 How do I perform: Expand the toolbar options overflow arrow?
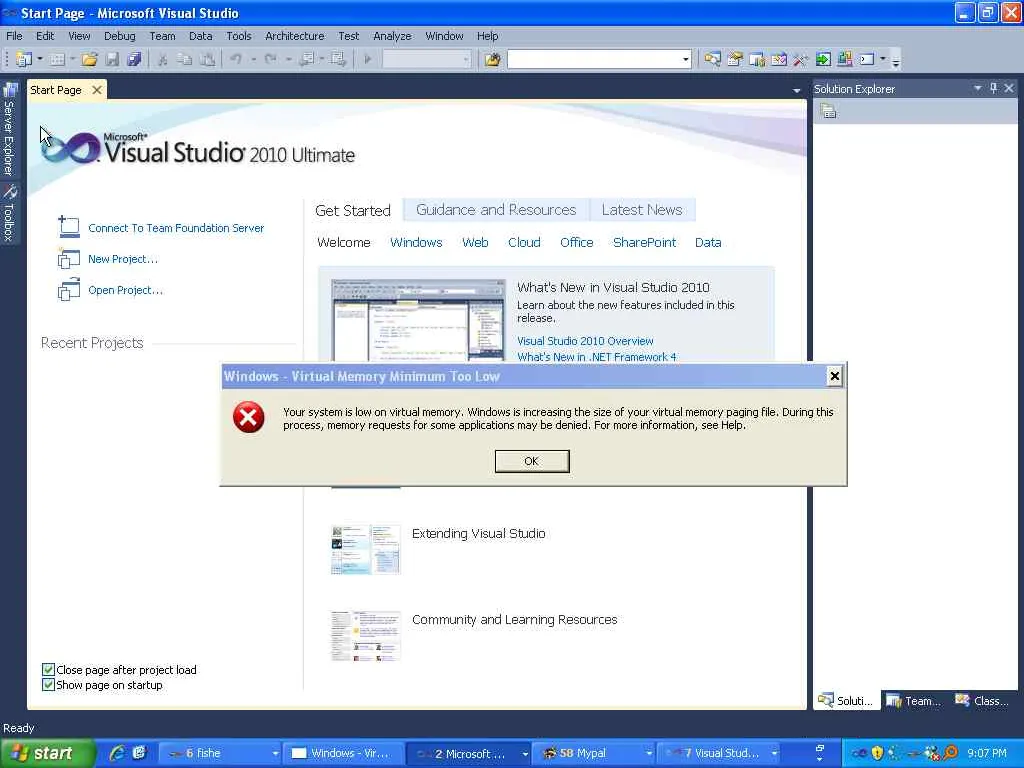pyautogui.click(x=896, y=61)
